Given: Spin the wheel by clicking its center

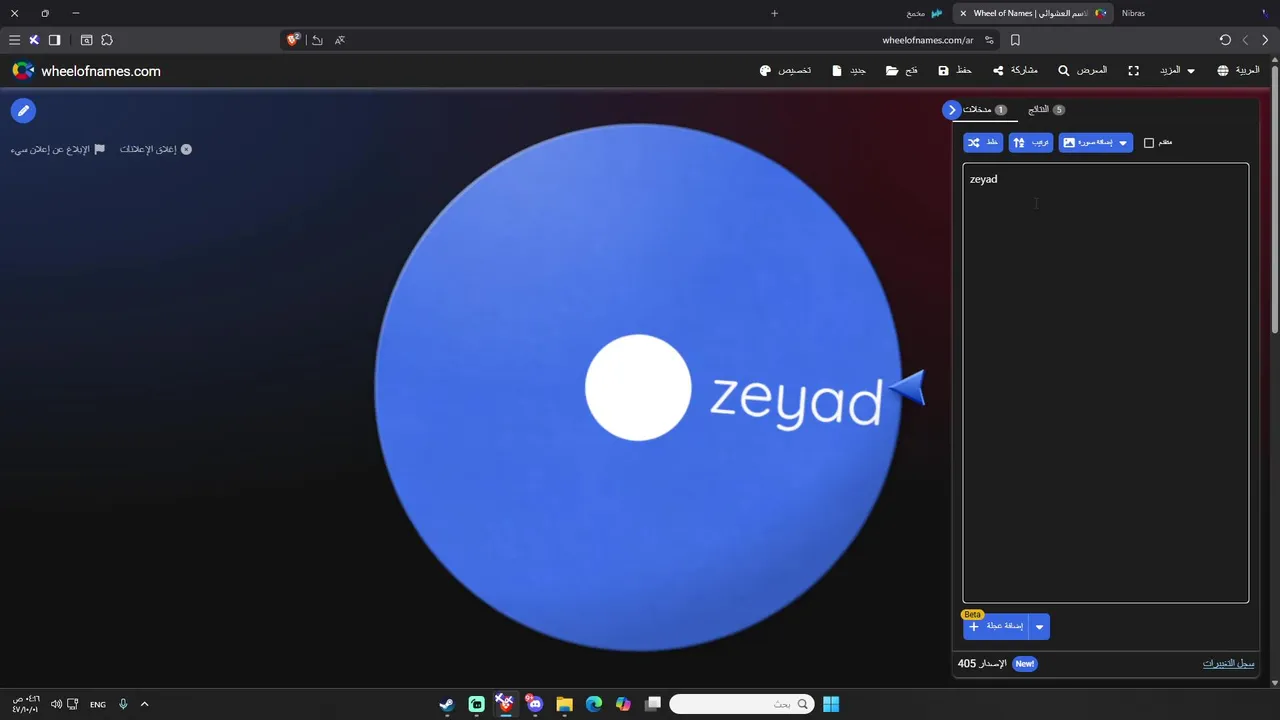Looking at the screenshot, I should pyautogui.click(x=638, y=388).
